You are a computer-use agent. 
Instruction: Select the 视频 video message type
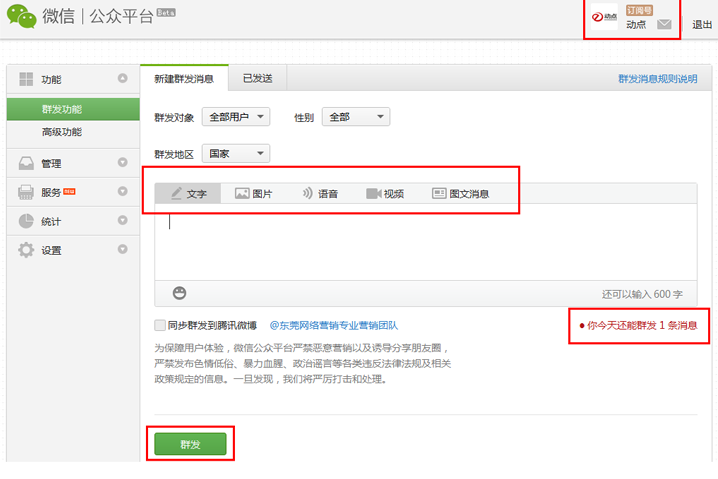coord(385,194)
